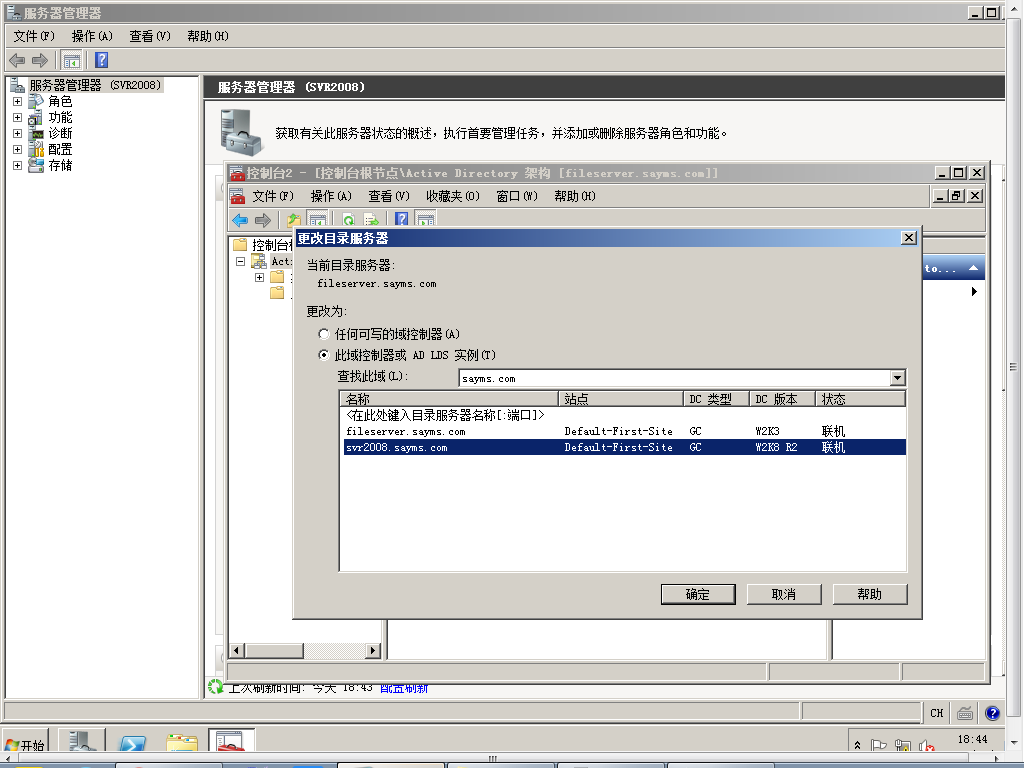
Task: Select the fileserver.sayms.com server row
Action: click(406, 432)
